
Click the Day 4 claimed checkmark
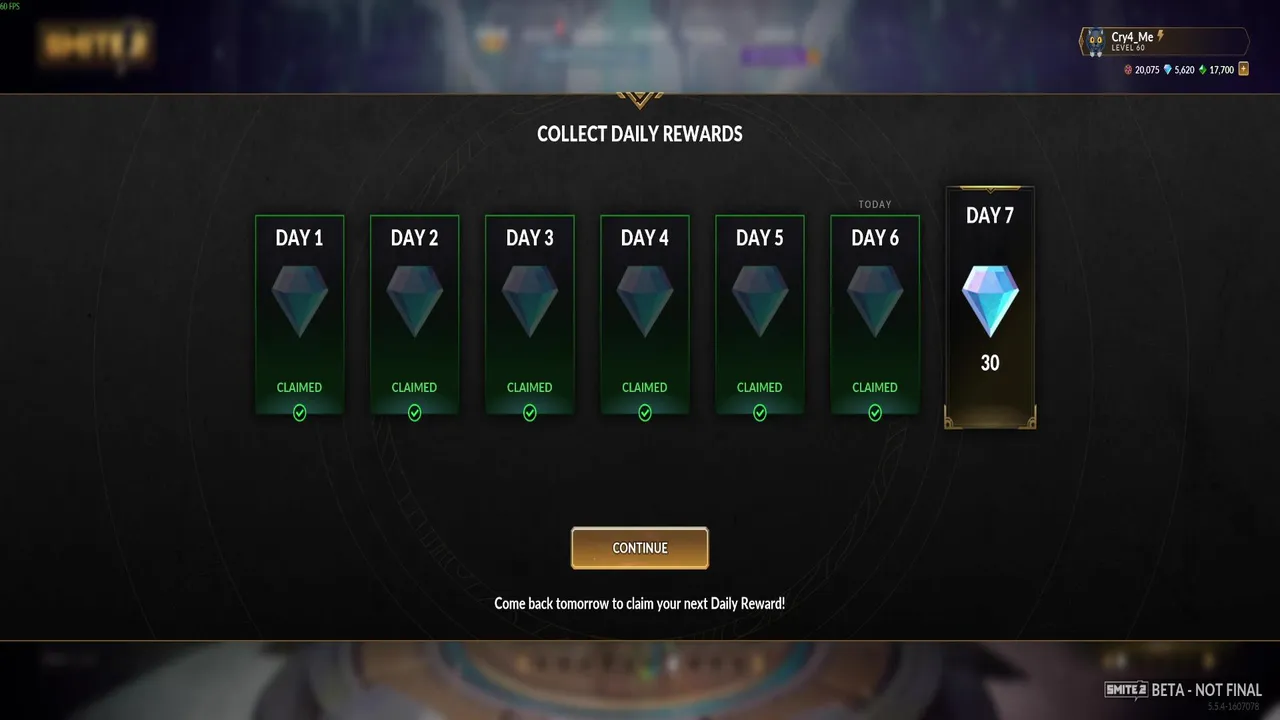(x=645, y=412)
